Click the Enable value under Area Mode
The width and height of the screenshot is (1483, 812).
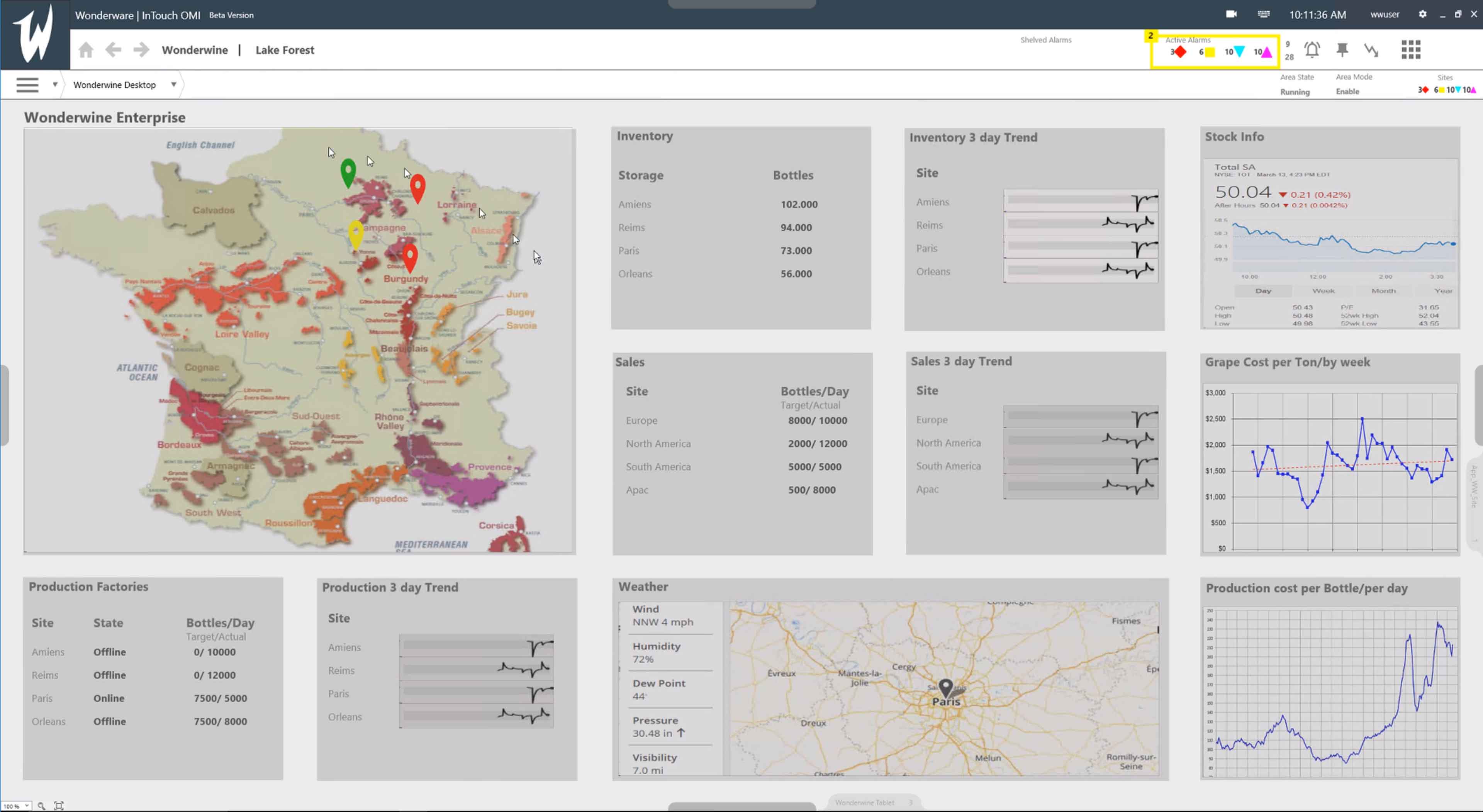pyautogui.click(x=1348, y=92)
